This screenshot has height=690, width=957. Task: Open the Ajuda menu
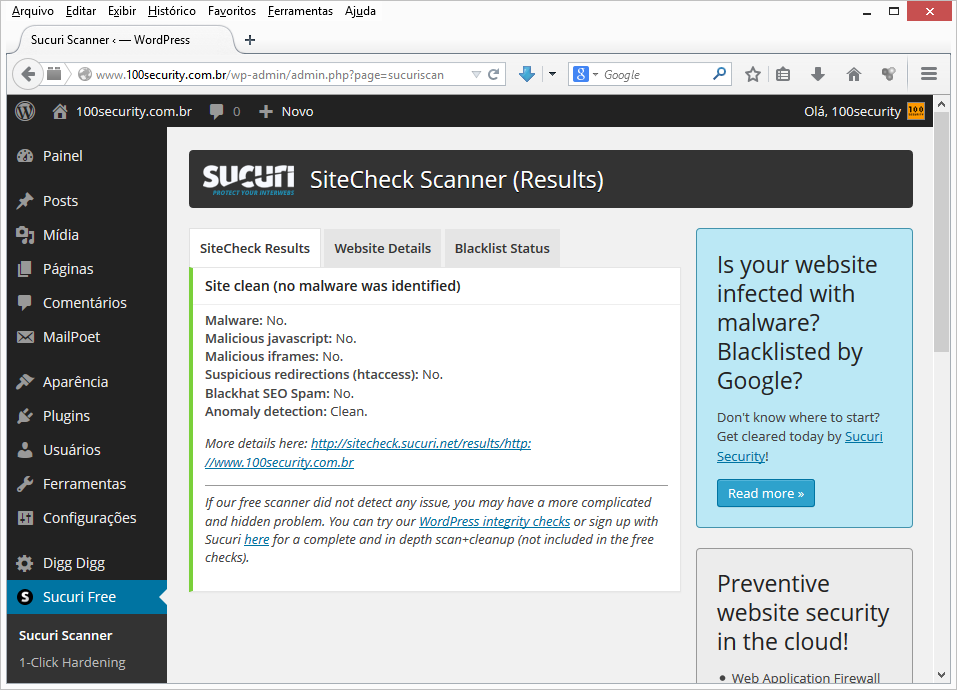(x=360, y=11)
